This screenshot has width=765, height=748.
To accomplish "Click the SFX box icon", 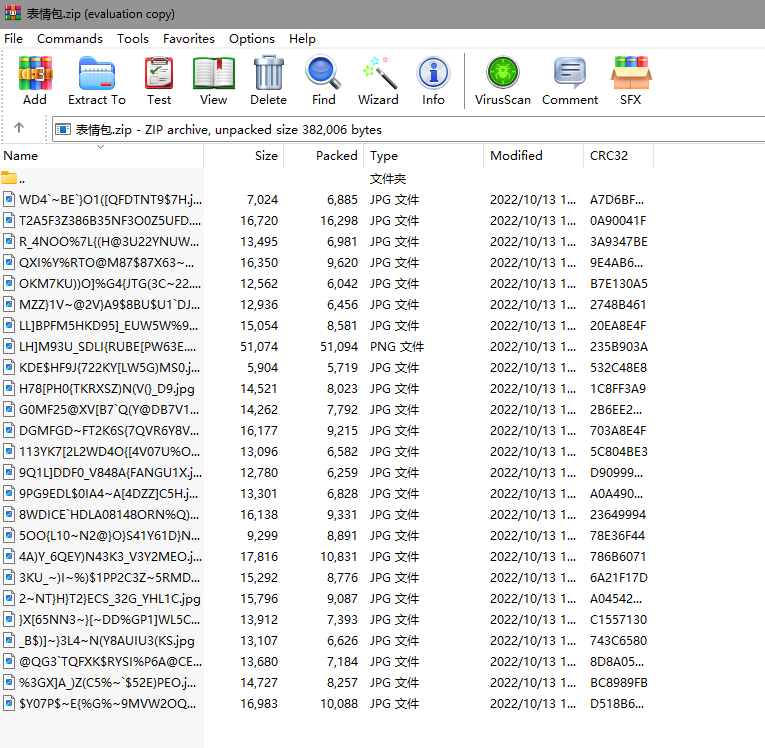I will [631, 73].
